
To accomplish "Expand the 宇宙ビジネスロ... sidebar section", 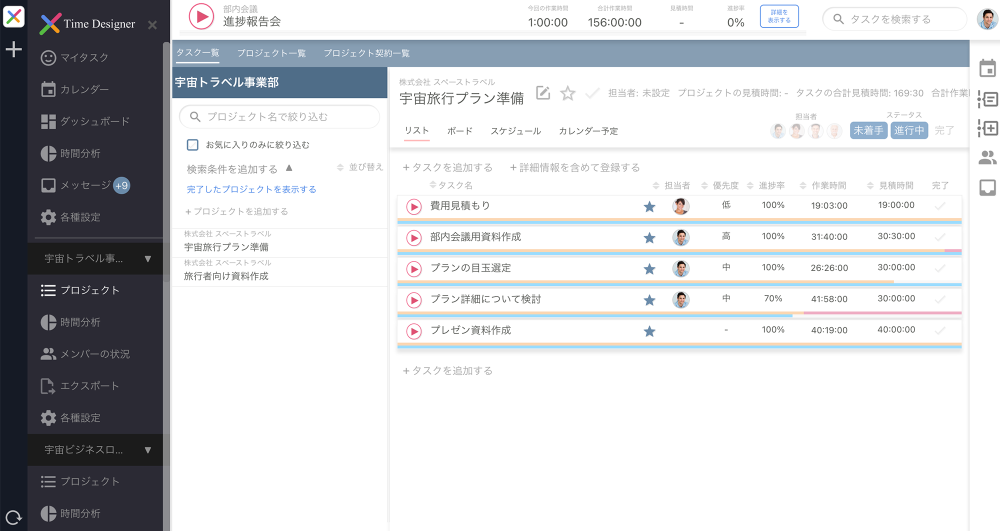I will [148, 450].
